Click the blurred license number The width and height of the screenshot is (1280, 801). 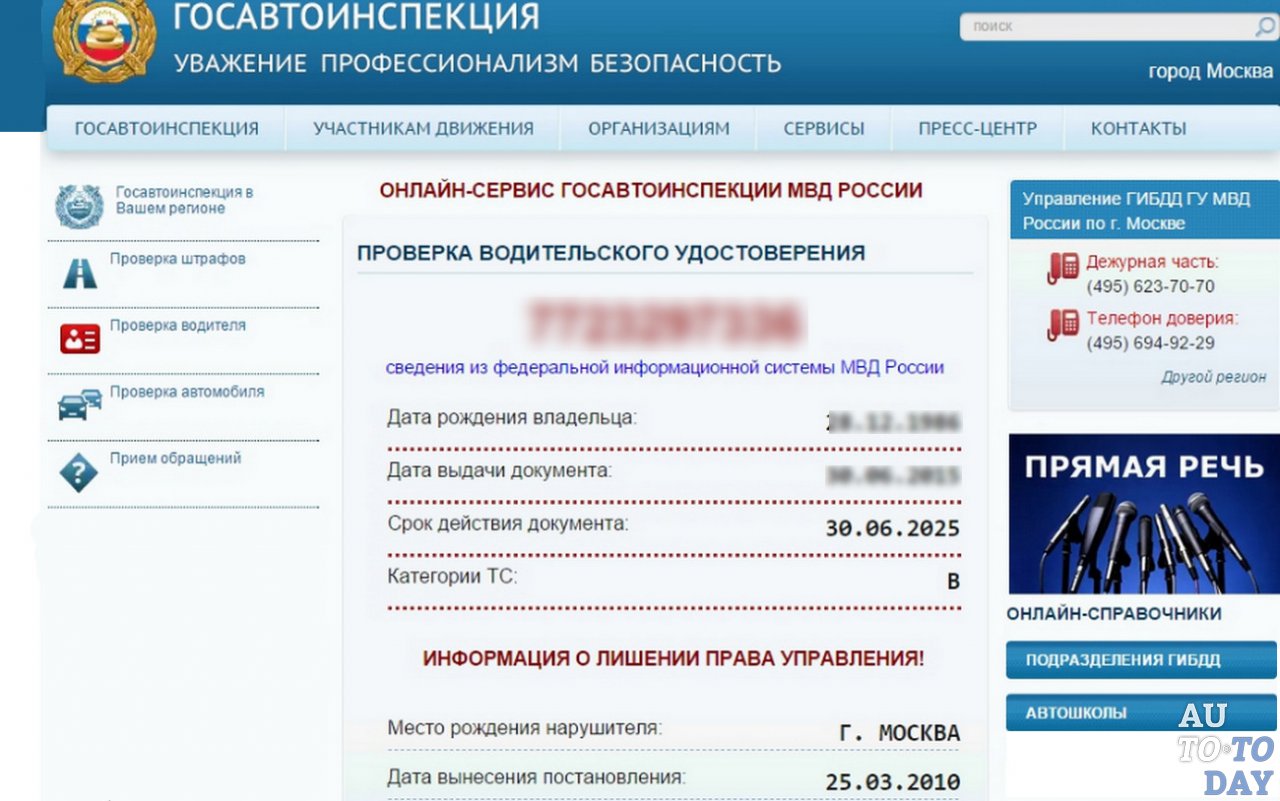pyautogui.click(x=665, y=322)
